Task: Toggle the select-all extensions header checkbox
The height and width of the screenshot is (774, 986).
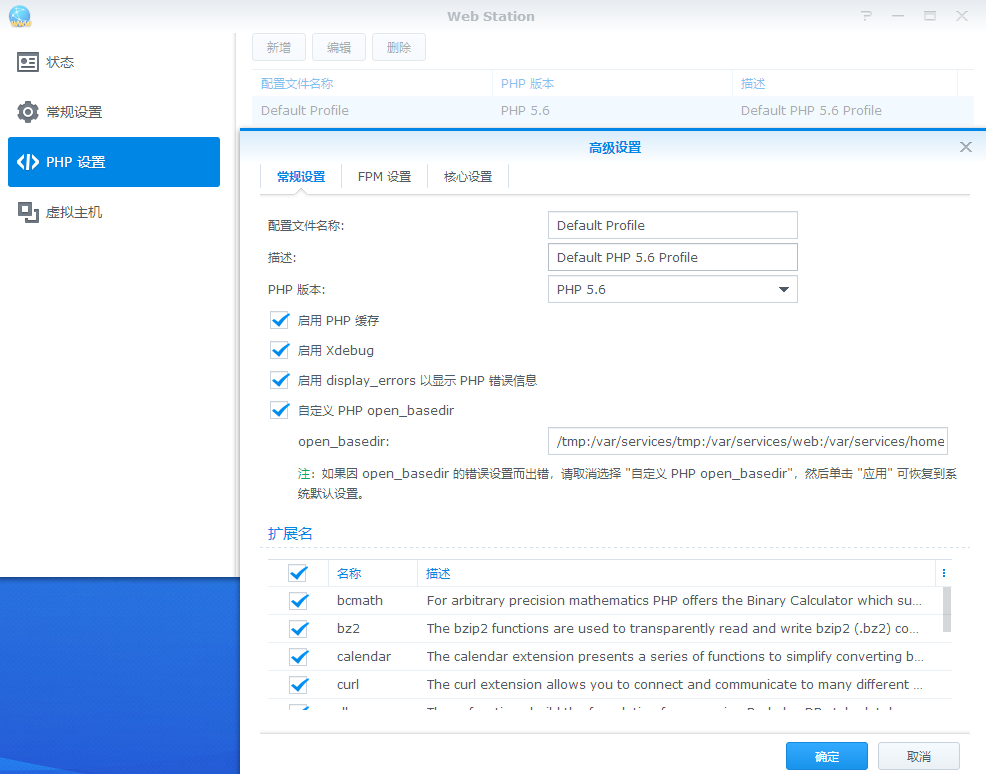Action: (298, 573)
